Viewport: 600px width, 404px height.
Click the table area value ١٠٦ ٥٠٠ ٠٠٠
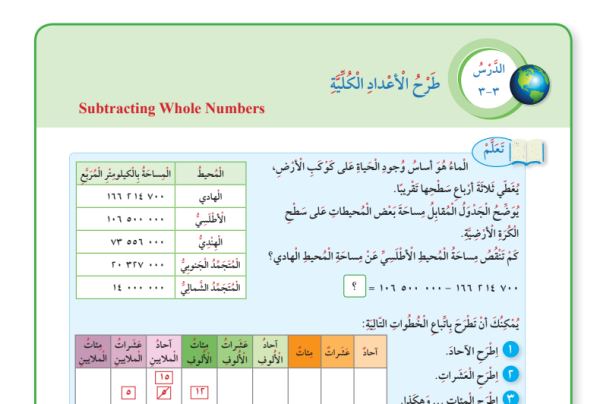[135, 219]
